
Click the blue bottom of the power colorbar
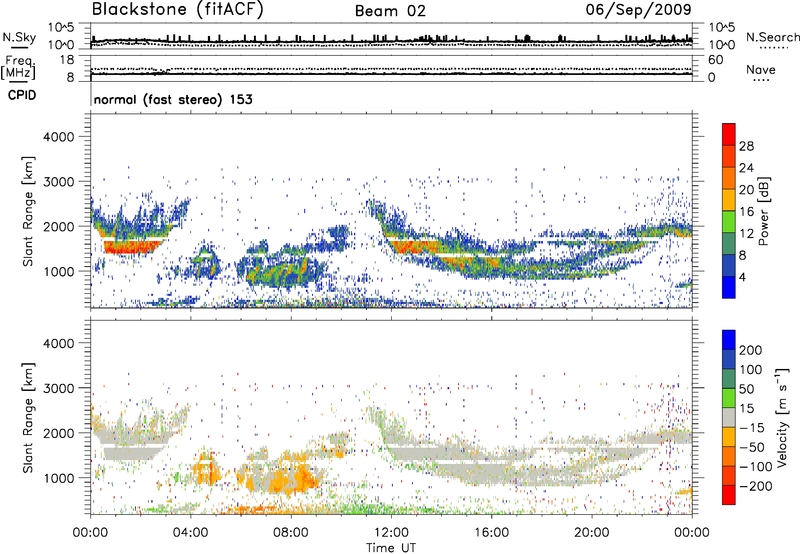(x=729, y=287)
